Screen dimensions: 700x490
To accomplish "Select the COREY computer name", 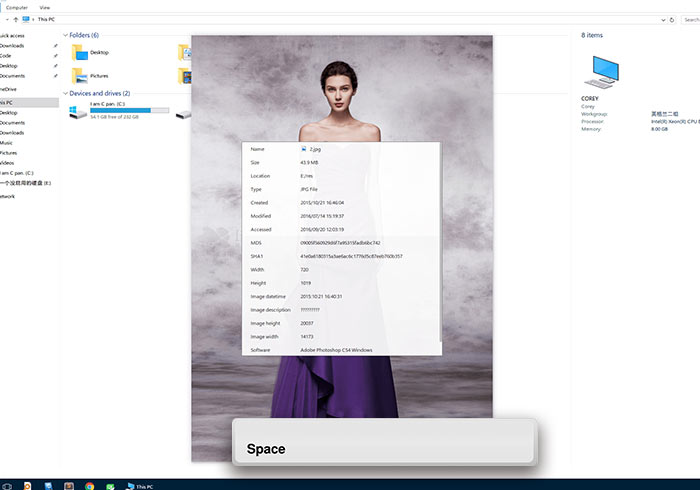I will click(590, 98).
